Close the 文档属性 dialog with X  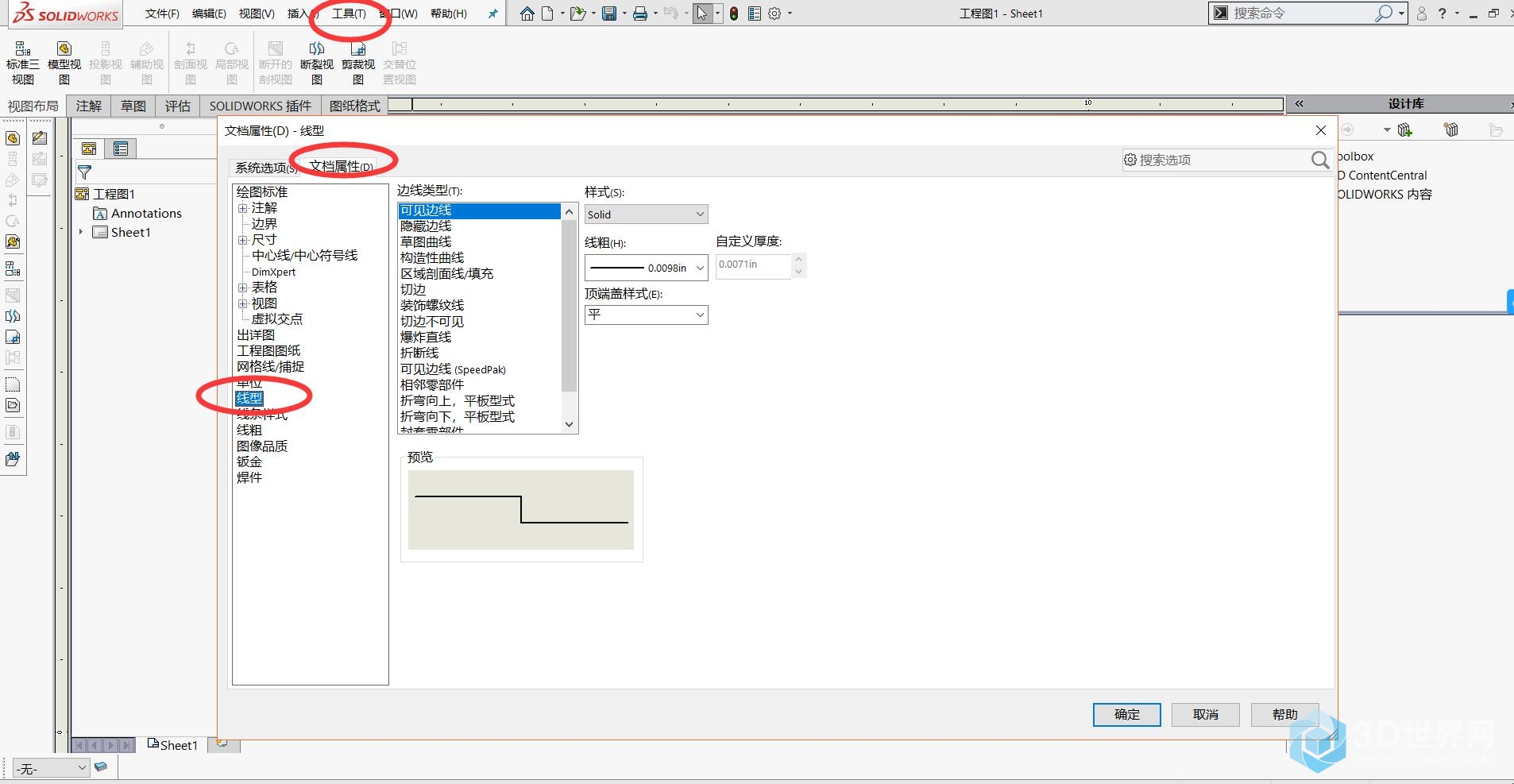coord(1321,130)
